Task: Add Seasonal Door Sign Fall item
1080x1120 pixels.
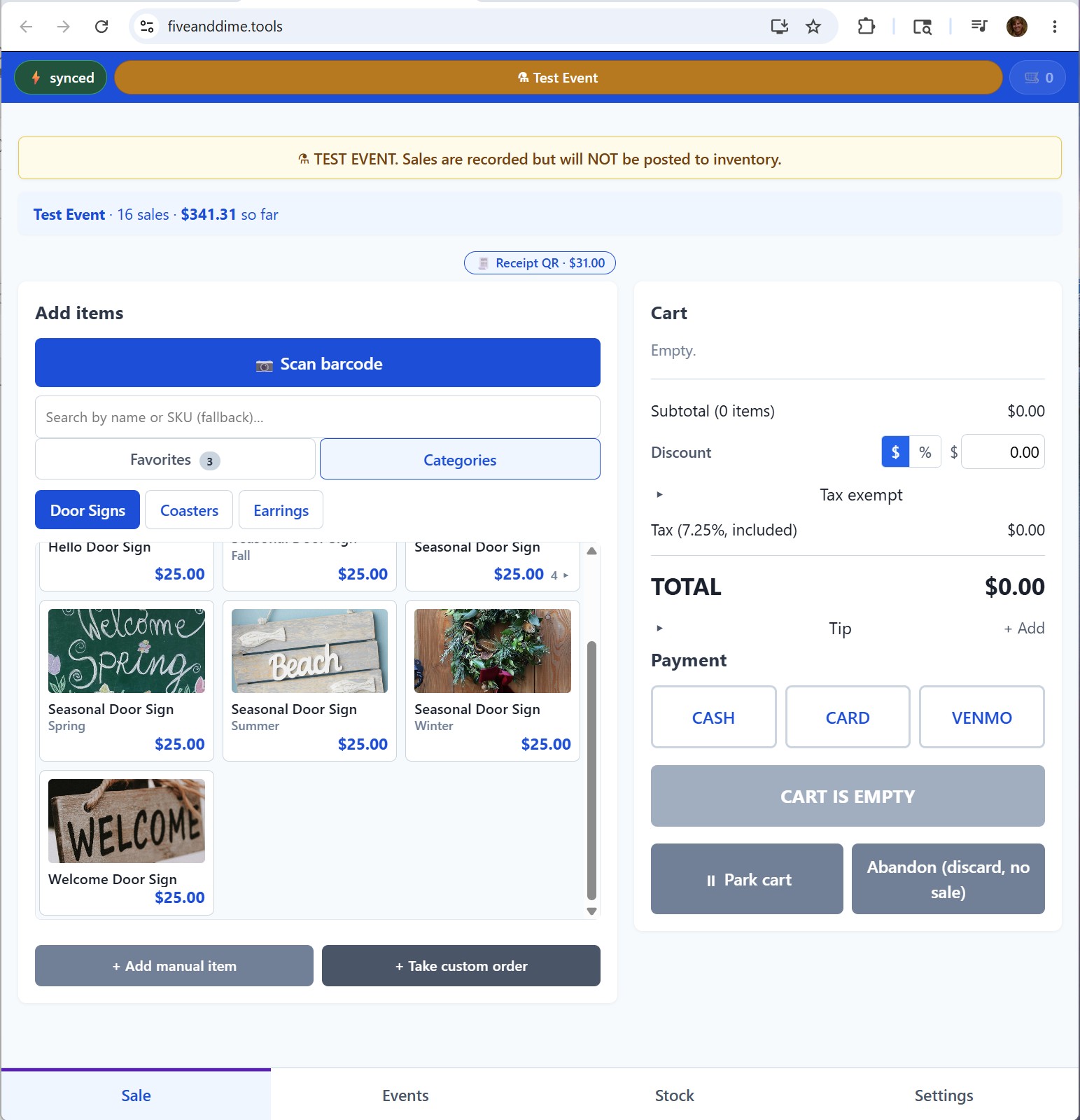Action: 309,566
